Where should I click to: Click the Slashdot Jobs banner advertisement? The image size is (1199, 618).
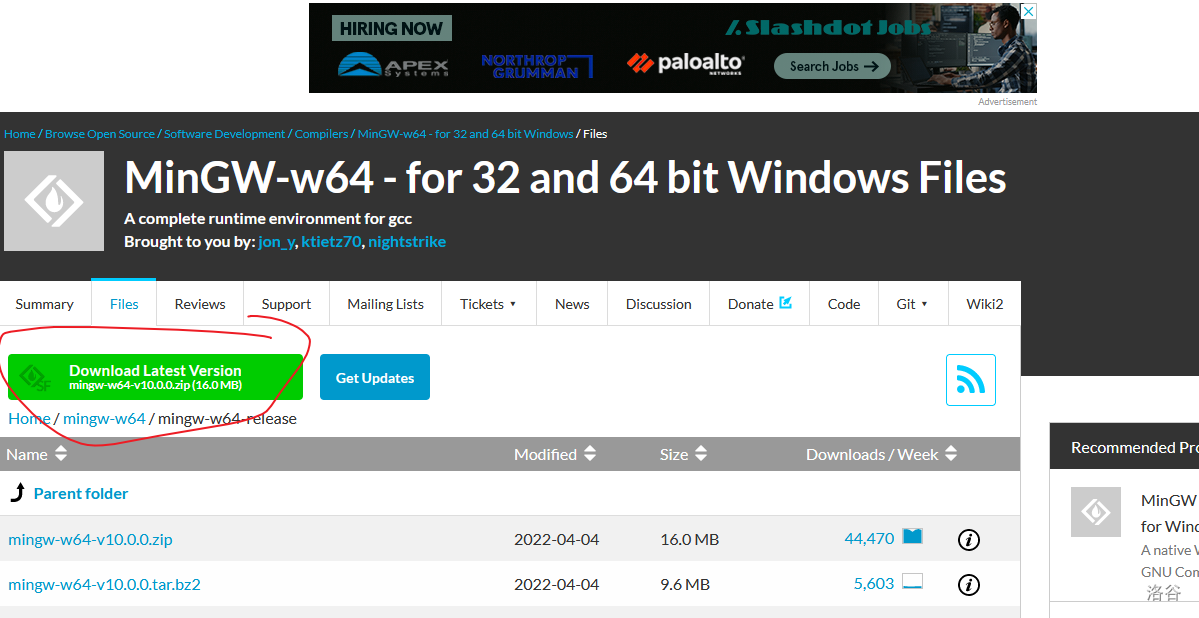[x=673, y=48]
